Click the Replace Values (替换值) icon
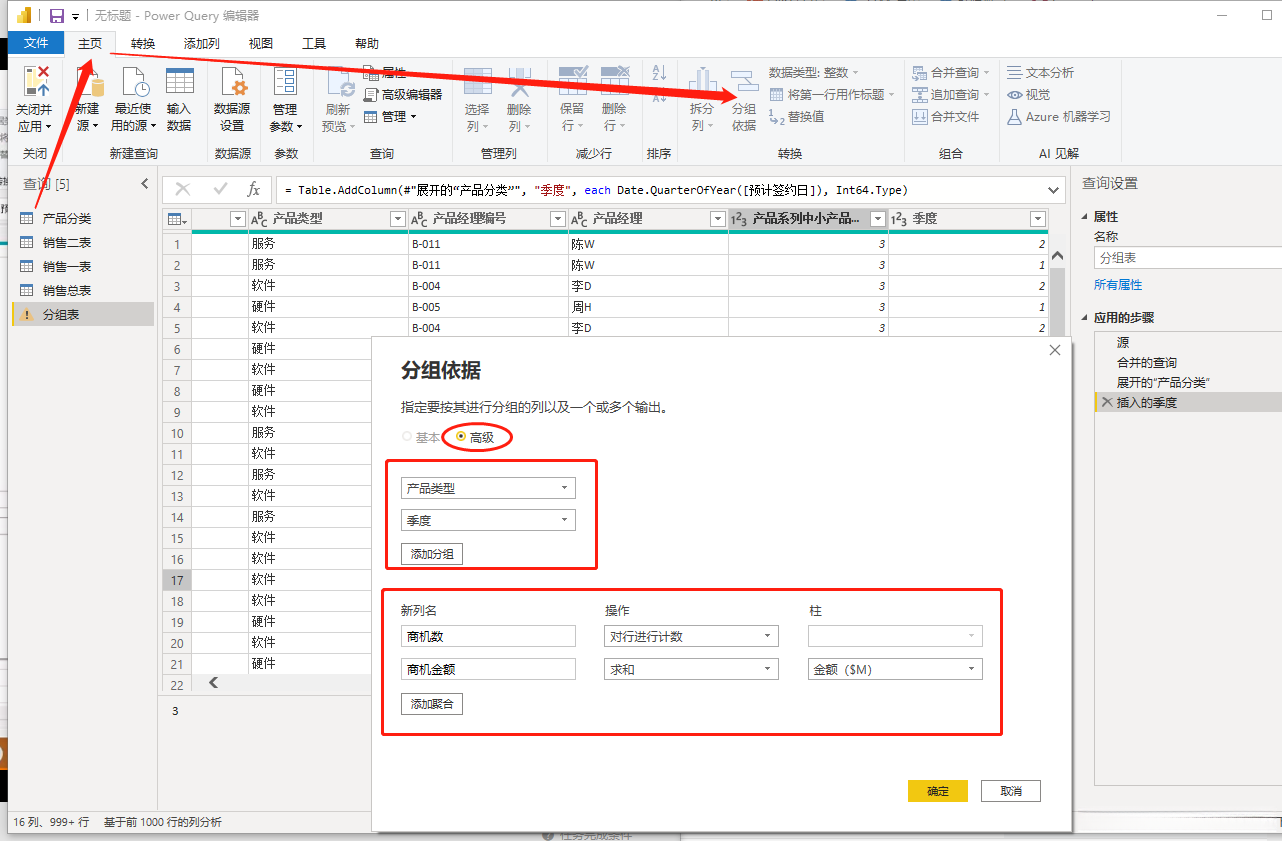1282x841 pixels. 777,116
